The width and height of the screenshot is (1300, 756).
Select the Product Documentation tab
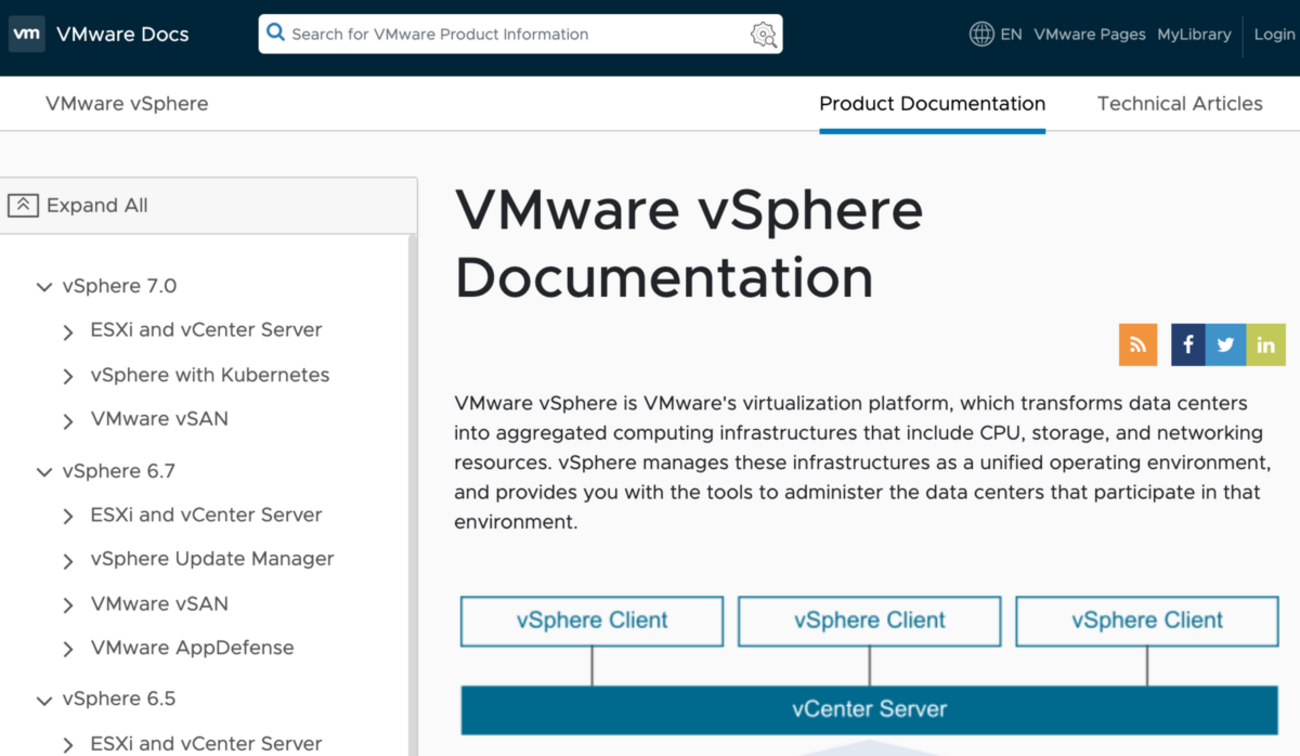click(x=932, y=104)
